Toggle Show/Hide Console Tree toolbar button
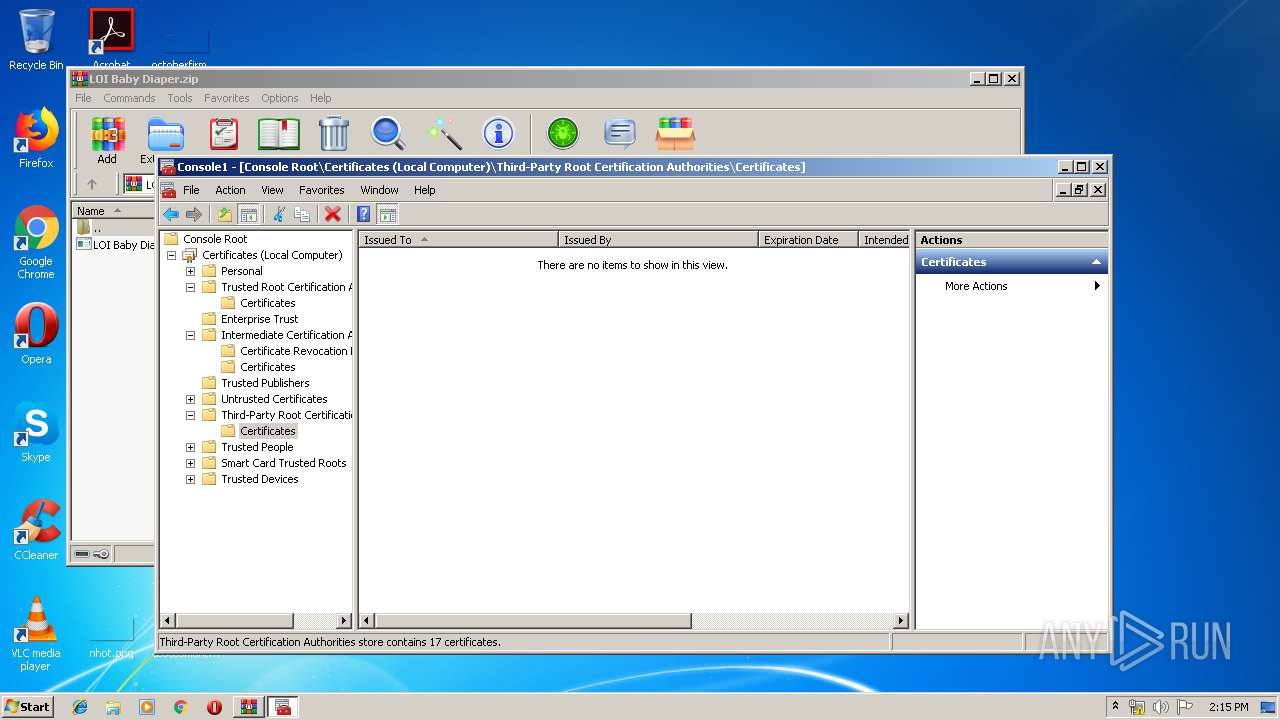 point(248,214)
